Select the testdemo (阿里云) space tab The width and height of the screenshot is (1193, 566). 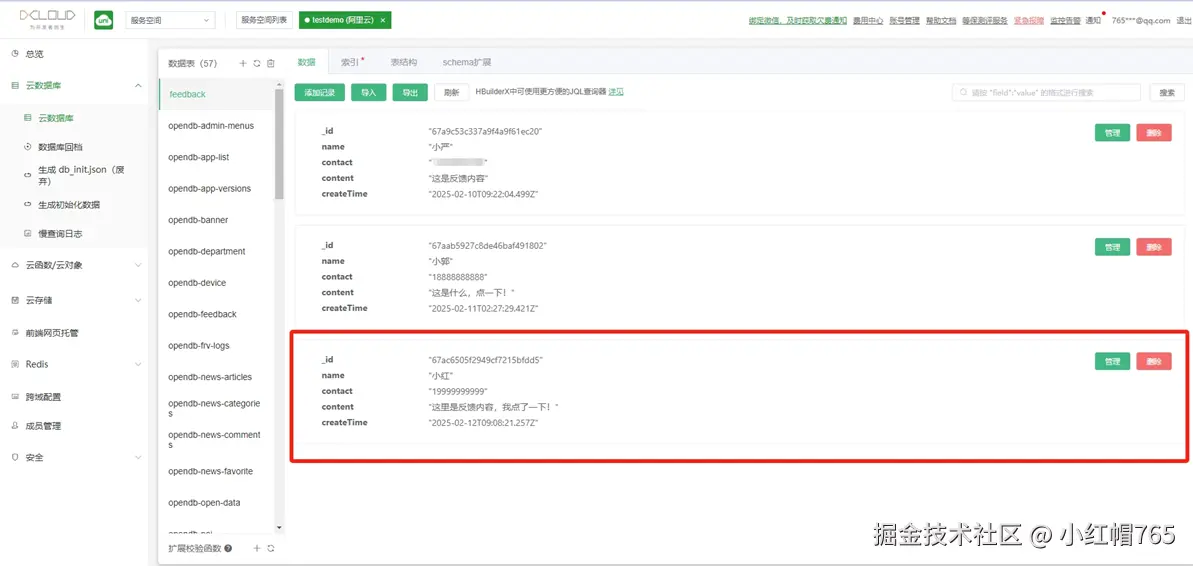pos(341,21)
